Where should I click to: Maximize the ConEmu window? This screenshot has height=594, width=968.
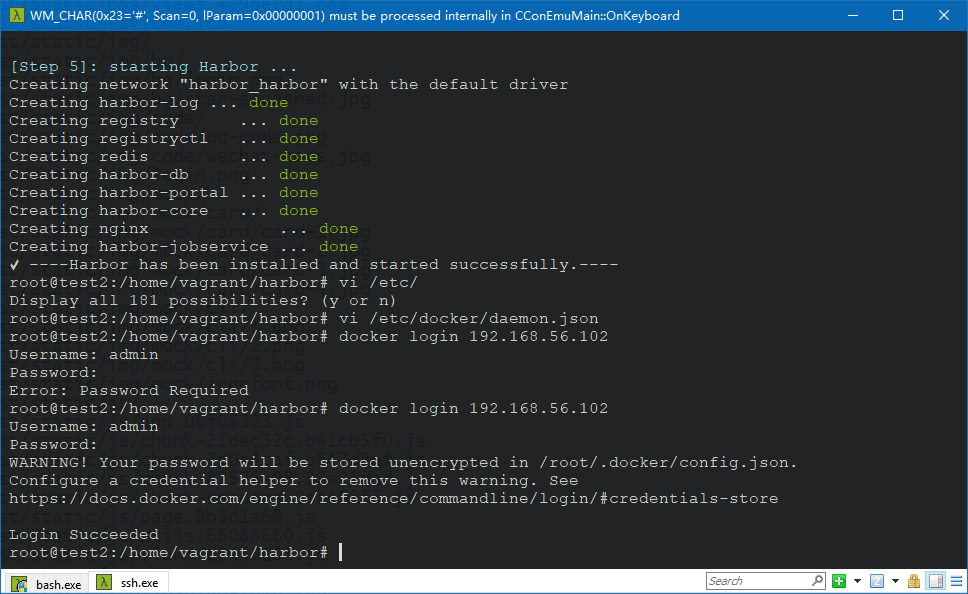pyautogui.click(x=898, y=15)
